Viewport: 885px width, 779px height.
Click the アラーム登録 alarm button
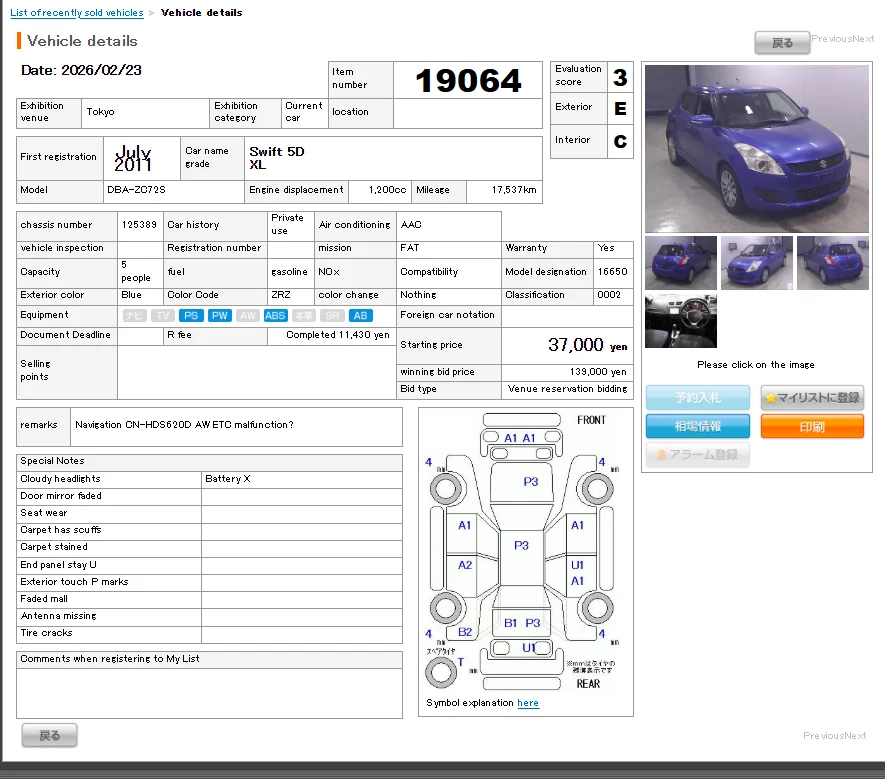pyautogui.click(x=698, y=454)
